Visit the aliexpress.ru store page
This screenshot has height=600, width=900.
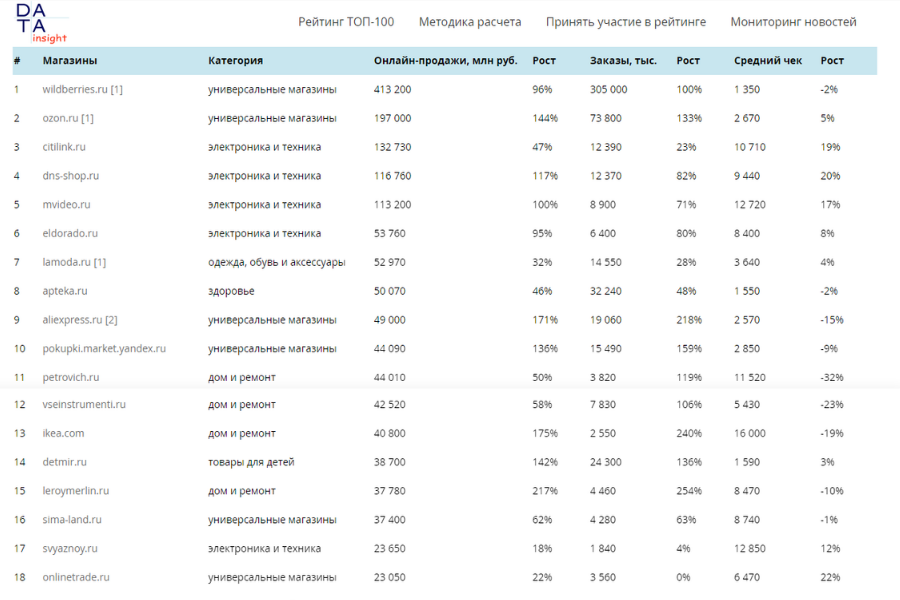(x=72, y=320)
